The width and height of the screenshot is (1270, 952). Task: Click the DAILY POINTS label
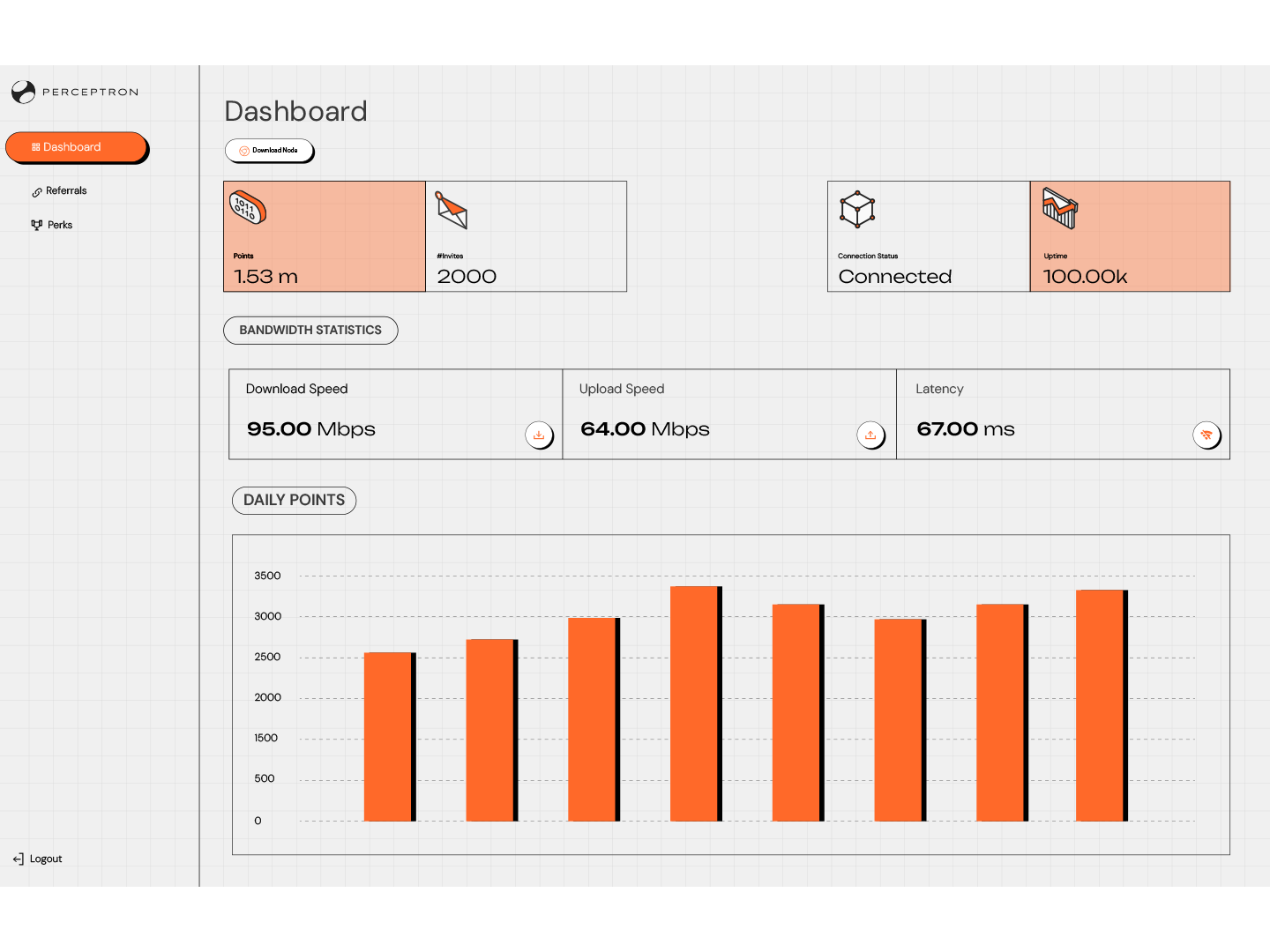[x=294, y=500]
